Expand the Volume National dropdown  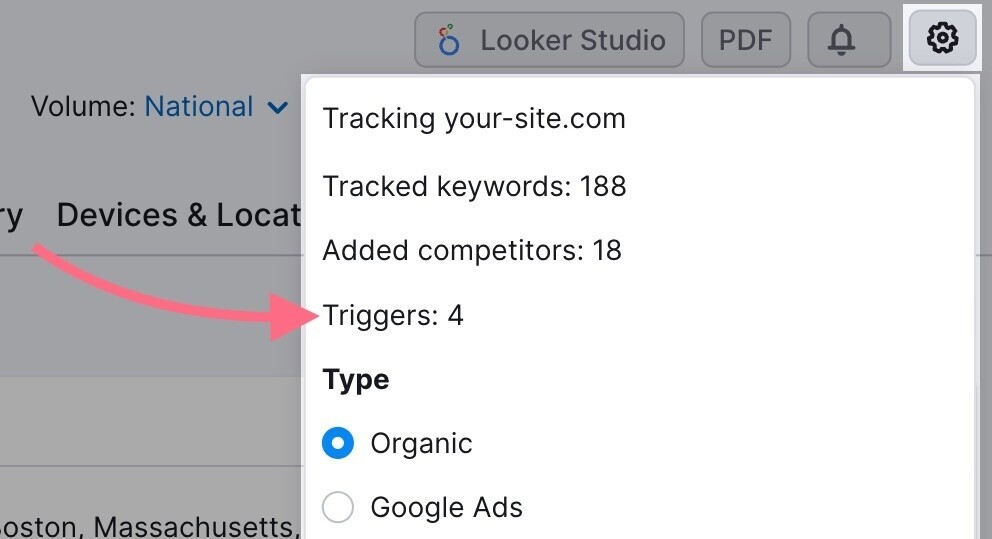pyautogui.click(x=215, y=107)
